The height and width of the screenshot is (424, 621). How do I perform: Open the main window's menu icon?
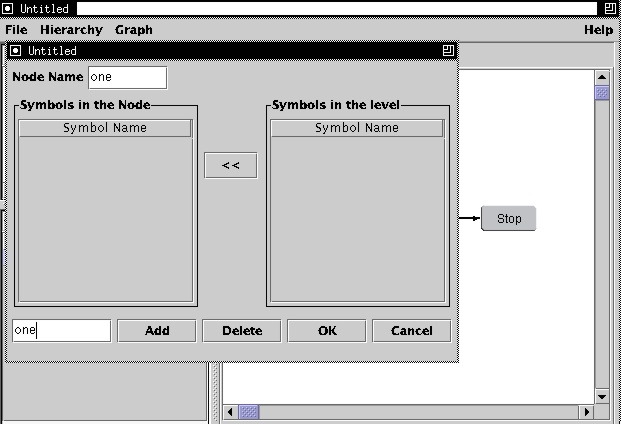point(8,8)
